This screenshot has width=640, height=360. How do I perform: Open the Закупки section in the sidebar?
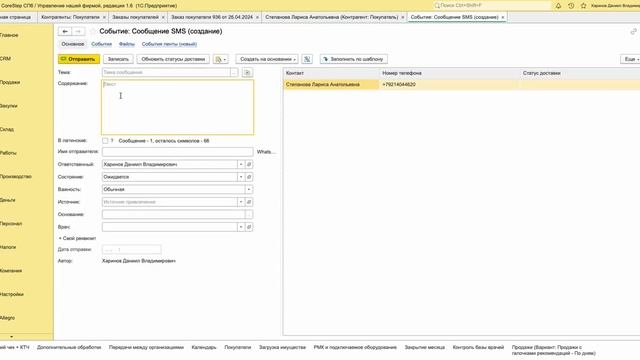tap(9, 106)
